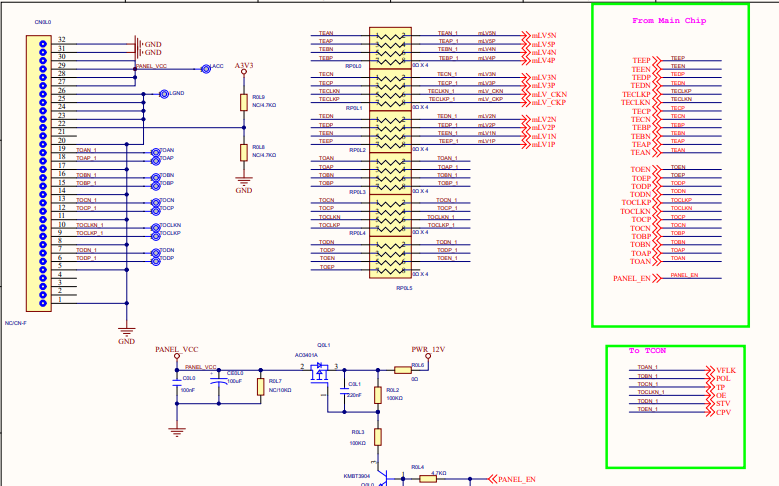Select connector pin number 1
The height and width of the screenshot is (486, 779).
click(x=60, y=299)
